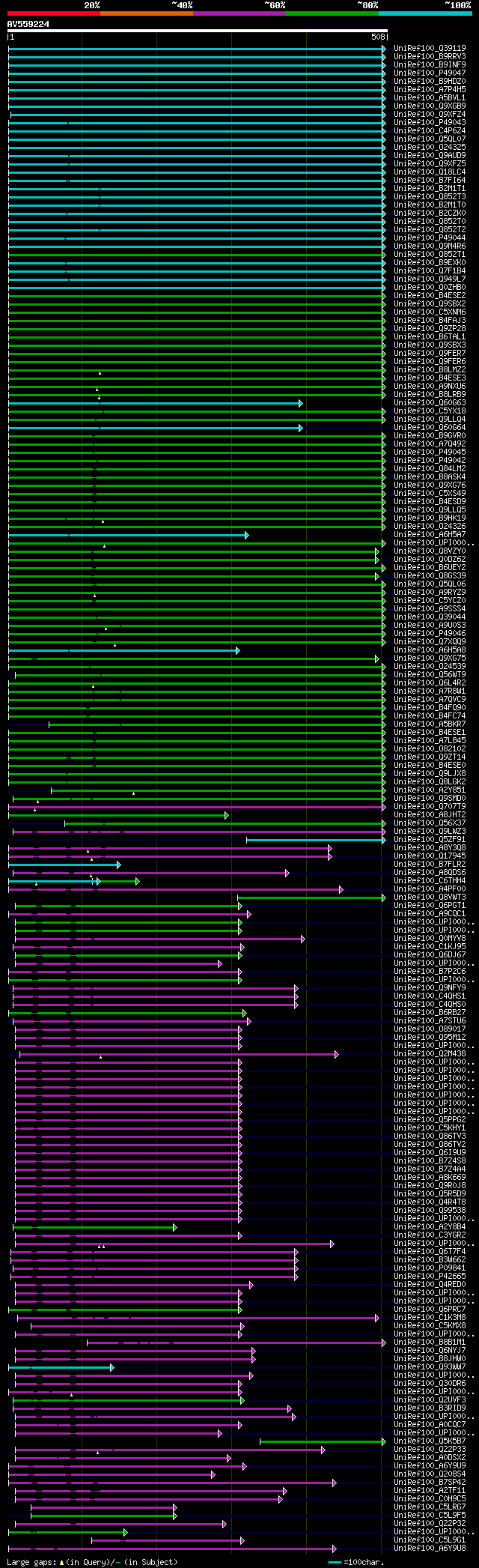Click the last hit UniRef100_A6Y9U8
479x1568 pixels.
click(x=430, y=1549)
